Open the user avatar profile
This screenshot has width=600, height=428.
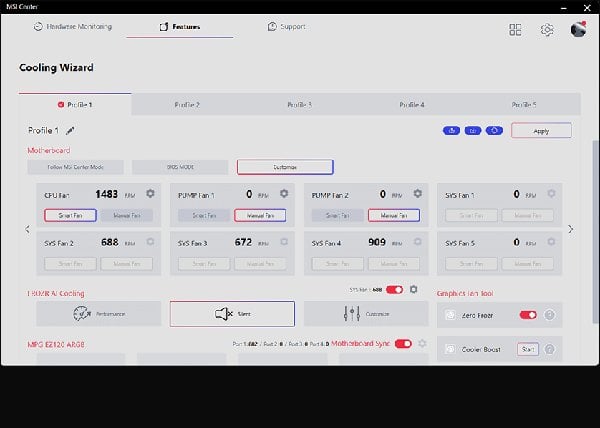578,29
